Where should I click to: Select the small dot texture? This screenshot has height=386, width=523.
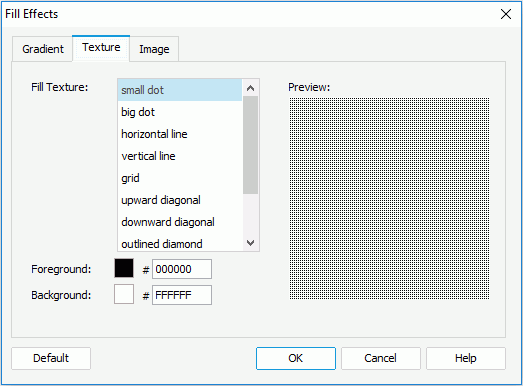pos(180,90)
